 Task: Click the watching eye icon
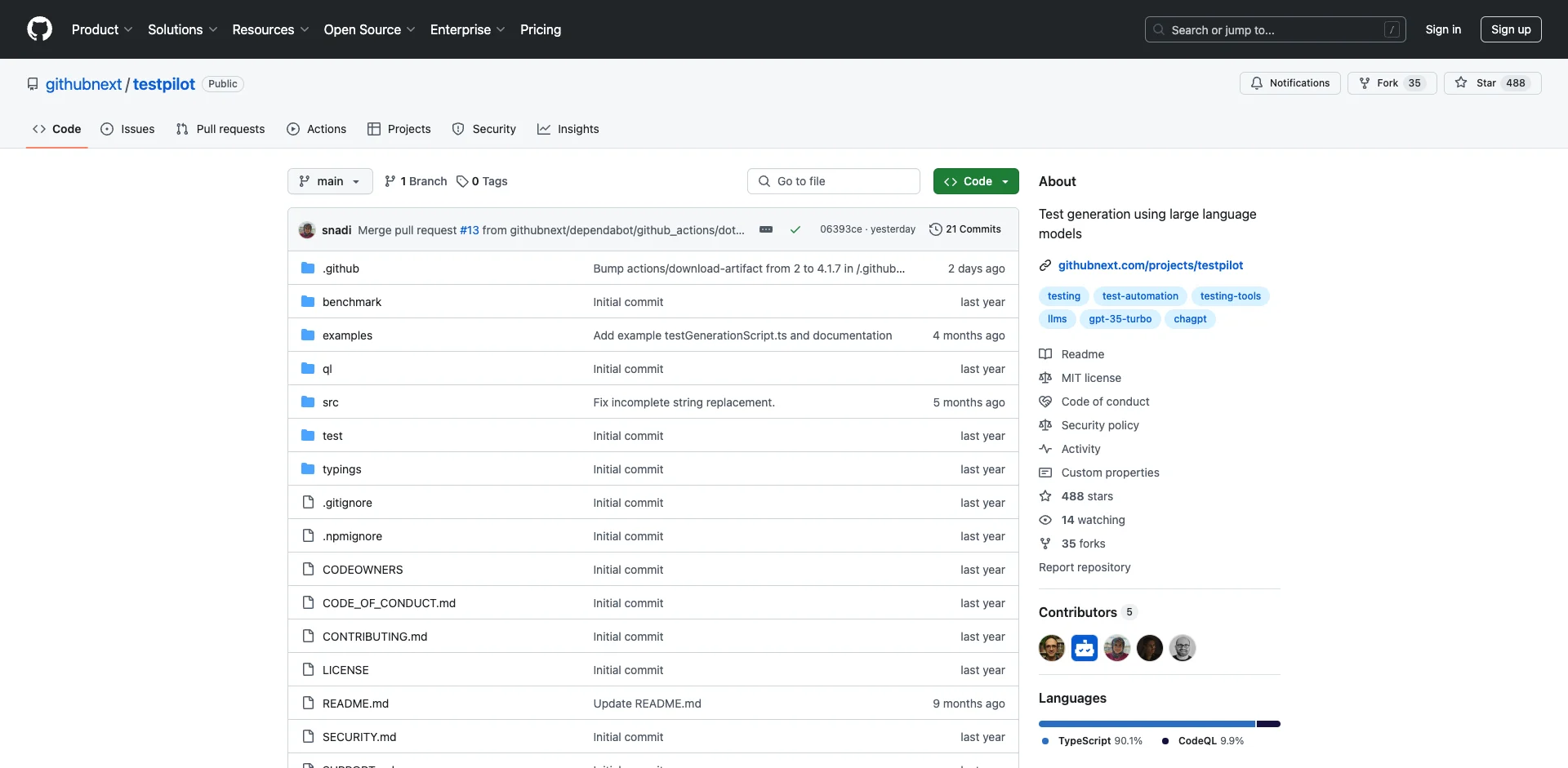1045,520
